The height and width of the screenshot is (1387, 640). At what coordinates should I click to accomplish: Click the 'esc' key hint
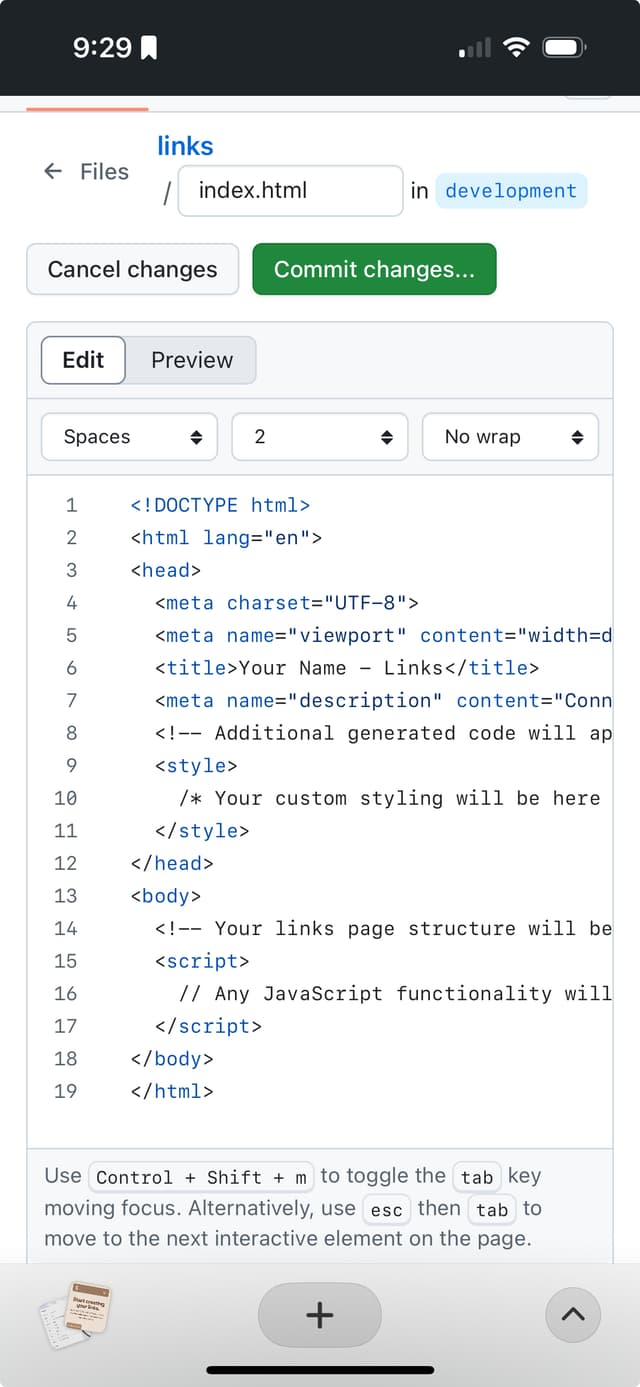click(386, 1210)
